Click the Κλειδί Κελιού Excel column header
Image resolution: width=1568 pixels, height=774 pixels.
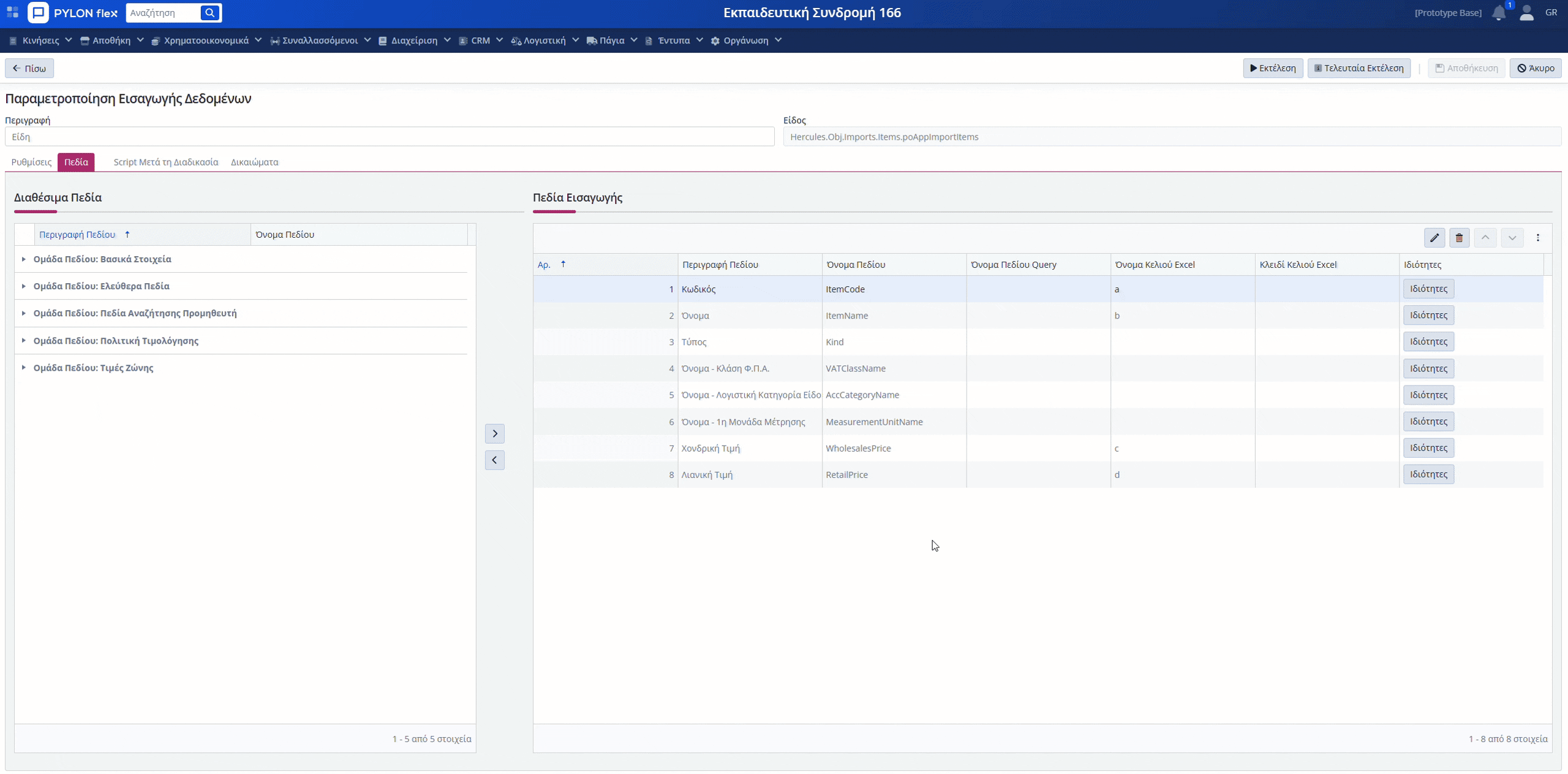[x=1327, y=264]
